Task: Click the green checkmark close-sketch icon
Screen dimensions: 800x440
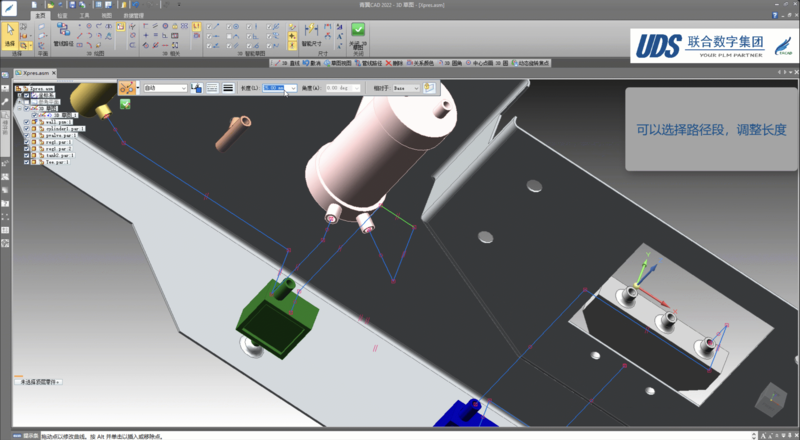Action: (x=358, y=30)
